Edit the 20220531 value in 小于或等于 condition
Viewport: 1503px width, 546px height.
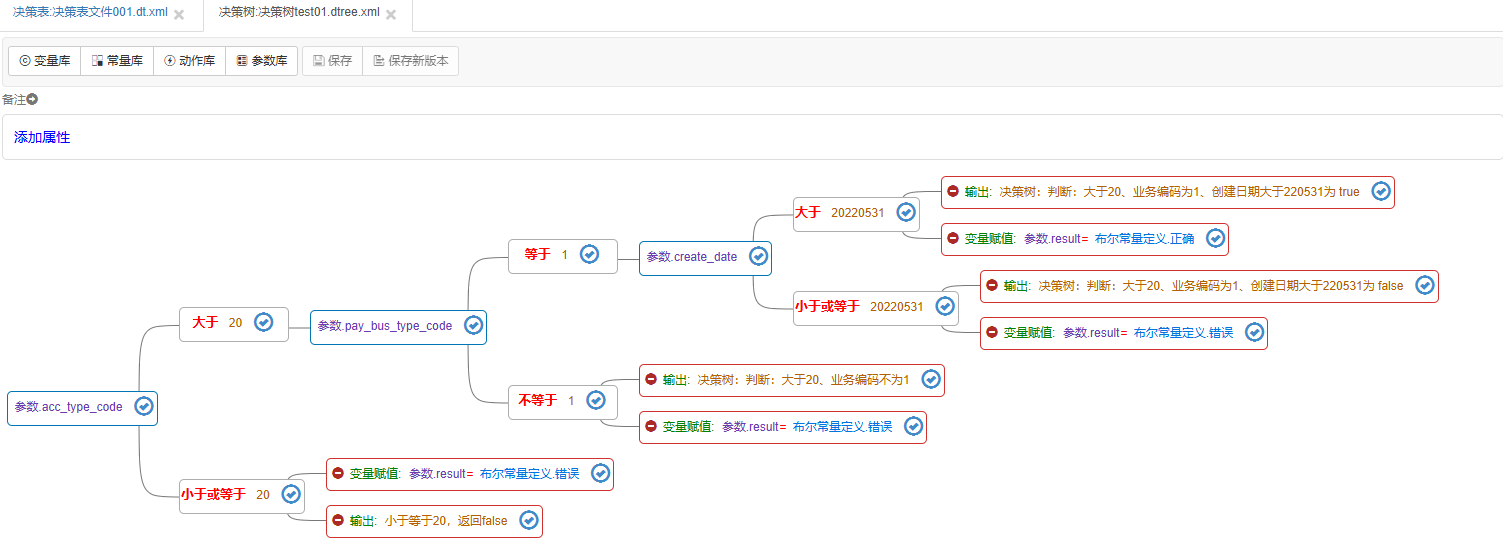coord(896,306)
